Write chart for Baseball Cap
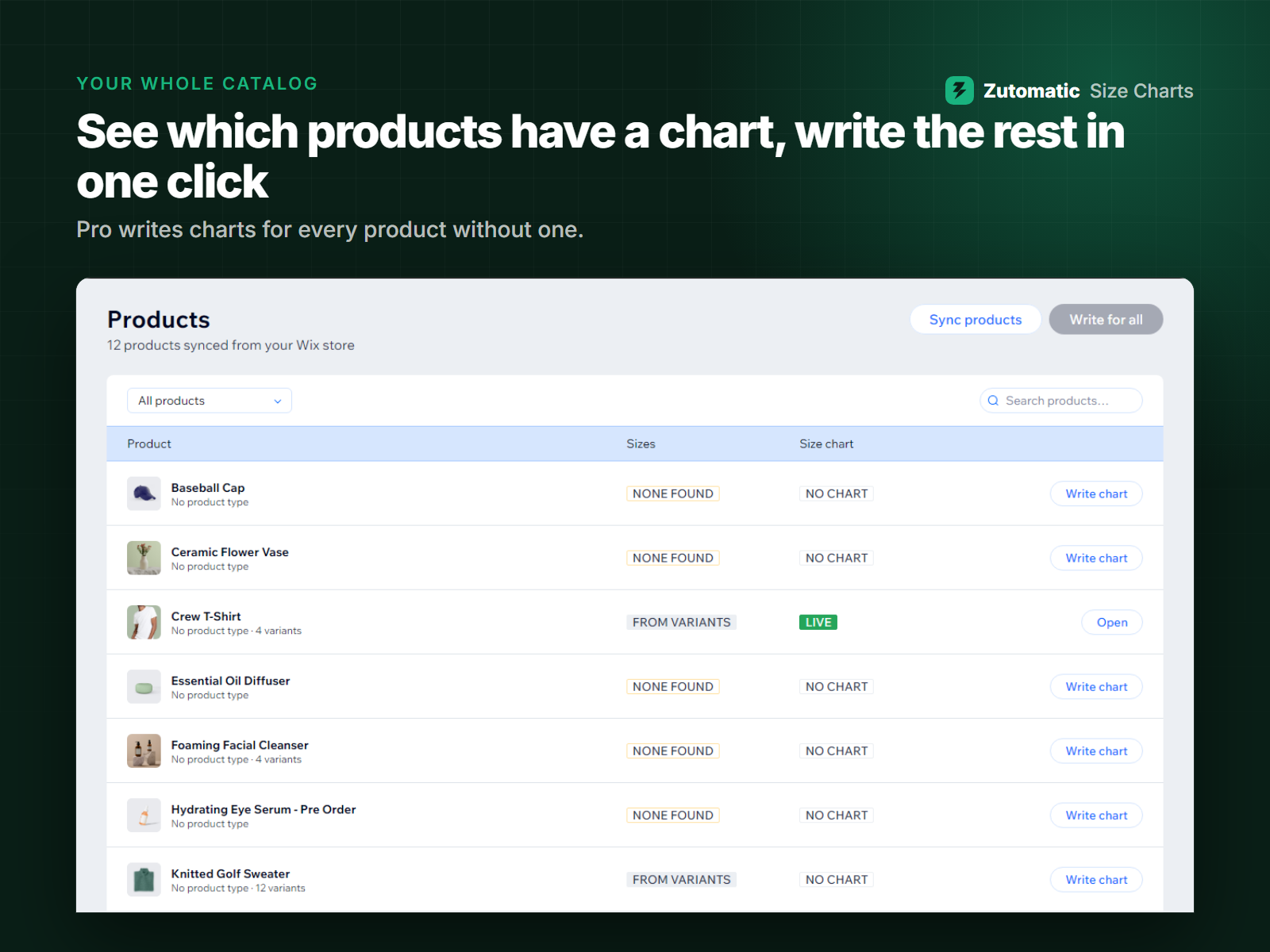 click(1096, 493)
